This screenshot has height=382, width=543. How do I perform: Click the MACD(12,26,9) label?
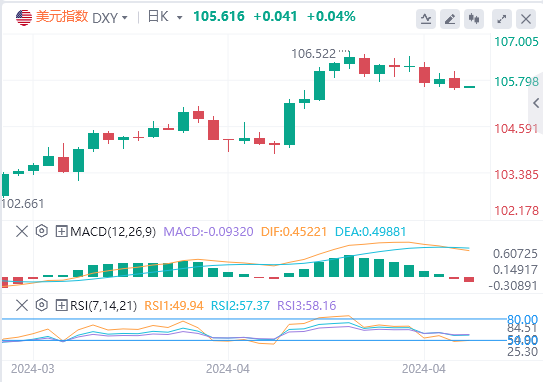113,231
